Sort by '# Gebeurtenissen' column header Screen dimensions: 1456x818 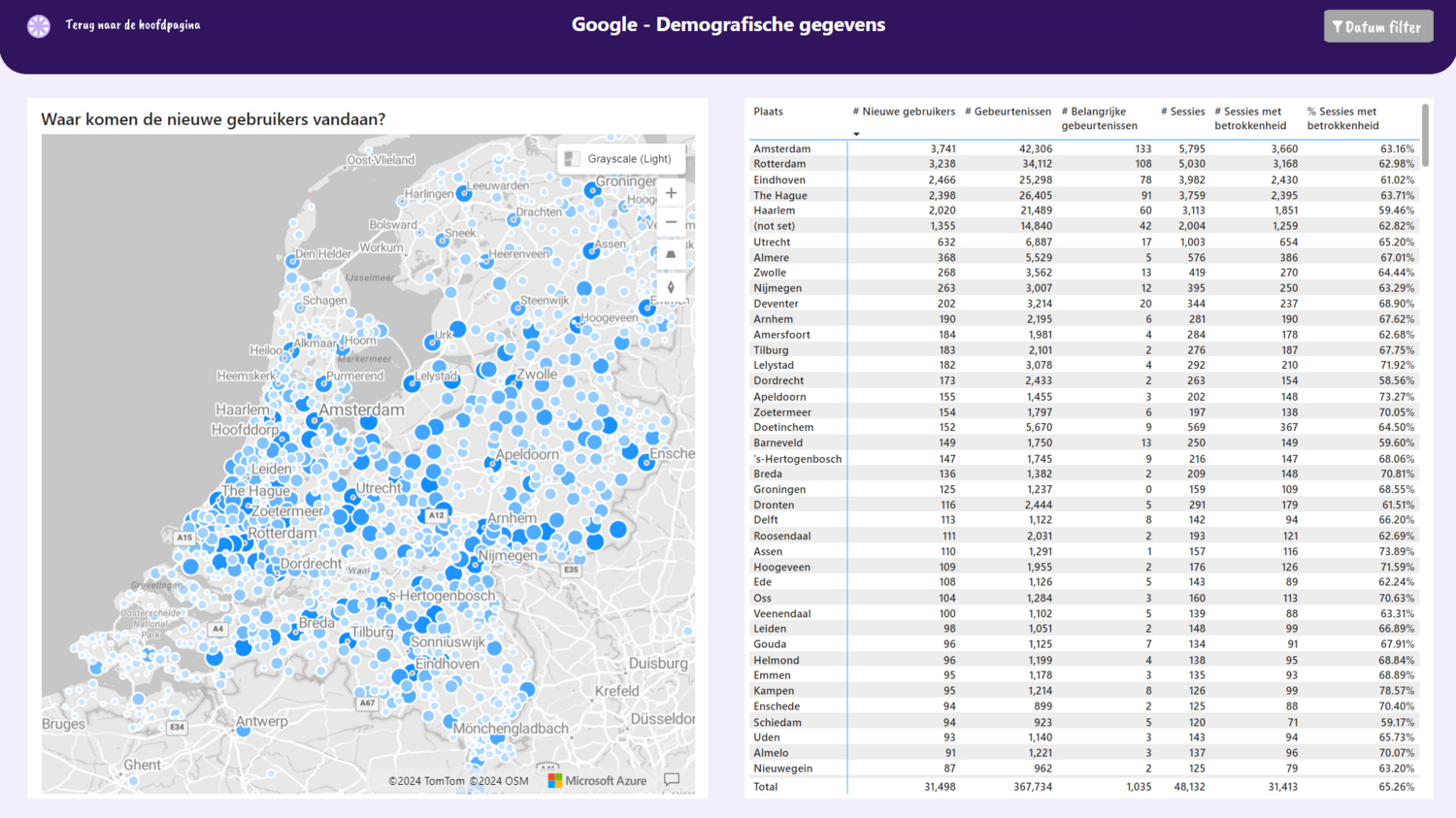click(1008, 112)
